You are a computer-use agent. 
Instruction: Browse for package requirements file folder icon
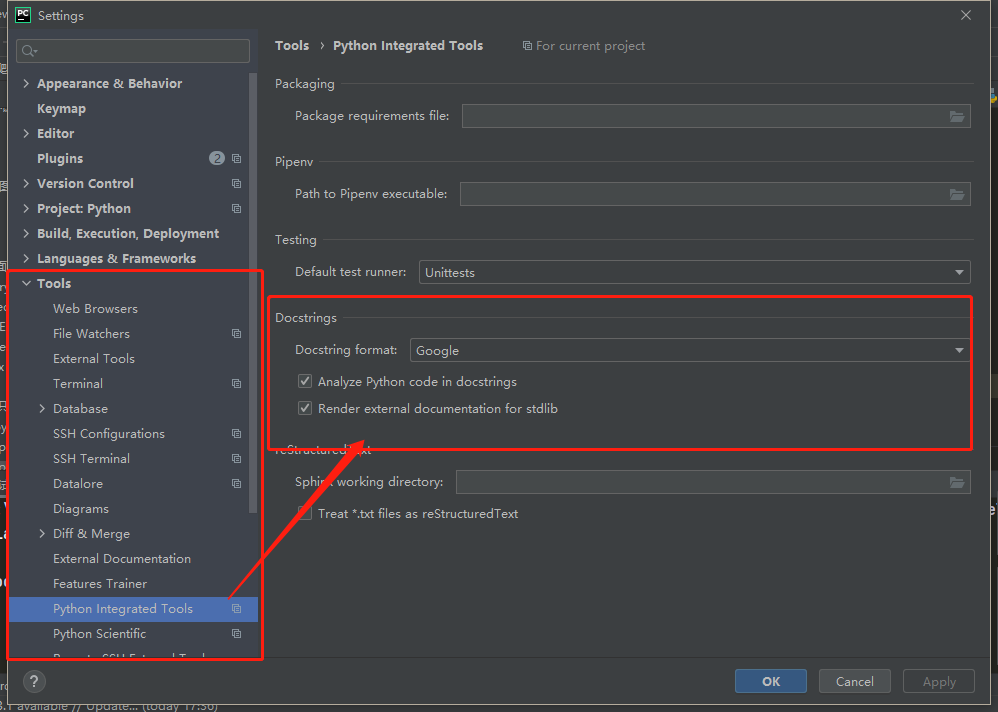click(957, 116)
